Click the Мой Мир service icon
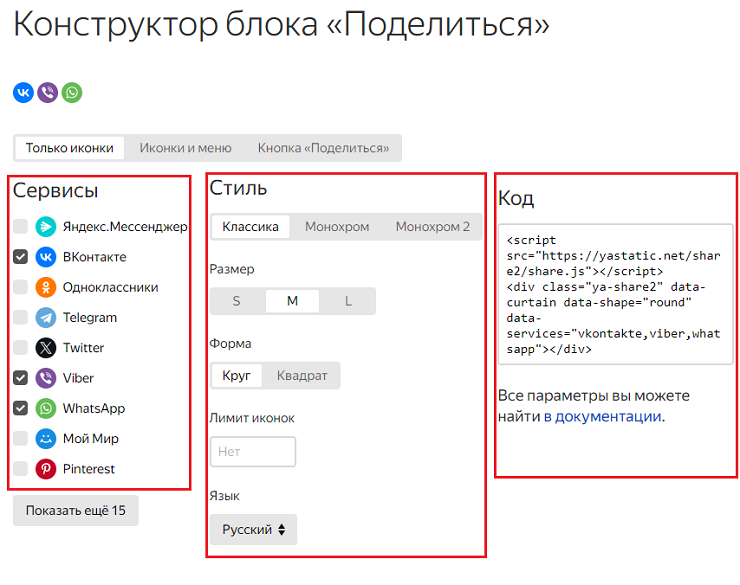Screen dimensions: 740x585 [x=46, y=439]
